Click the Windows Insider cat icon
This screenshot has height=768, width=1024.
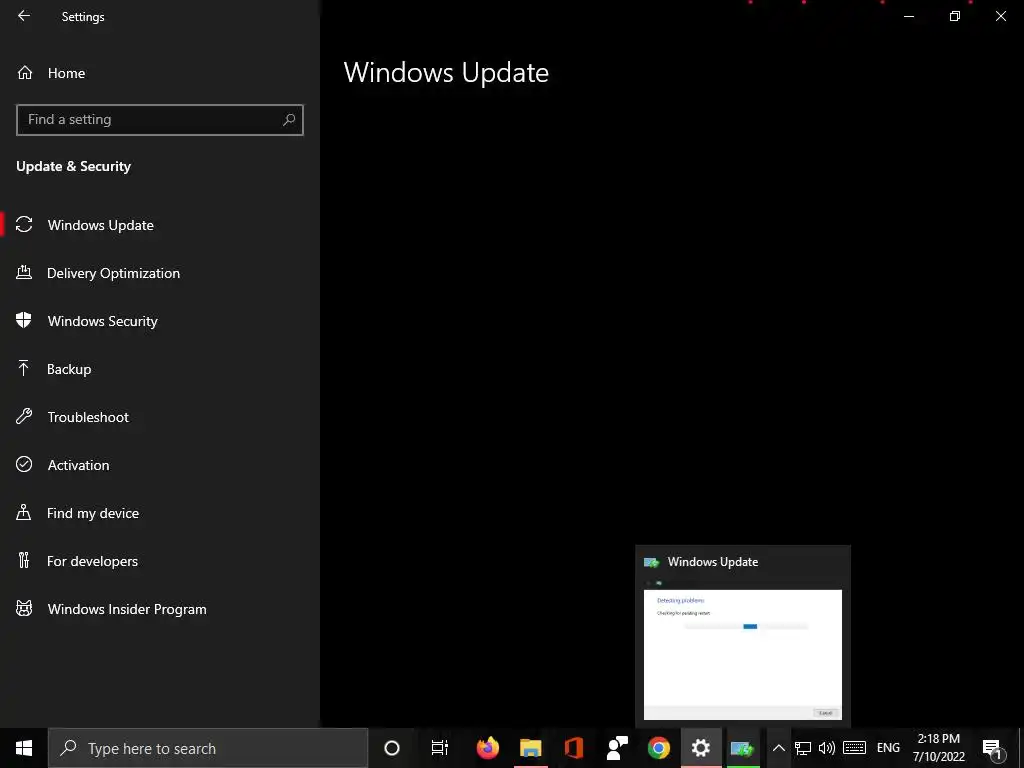[x=24, y=608]
